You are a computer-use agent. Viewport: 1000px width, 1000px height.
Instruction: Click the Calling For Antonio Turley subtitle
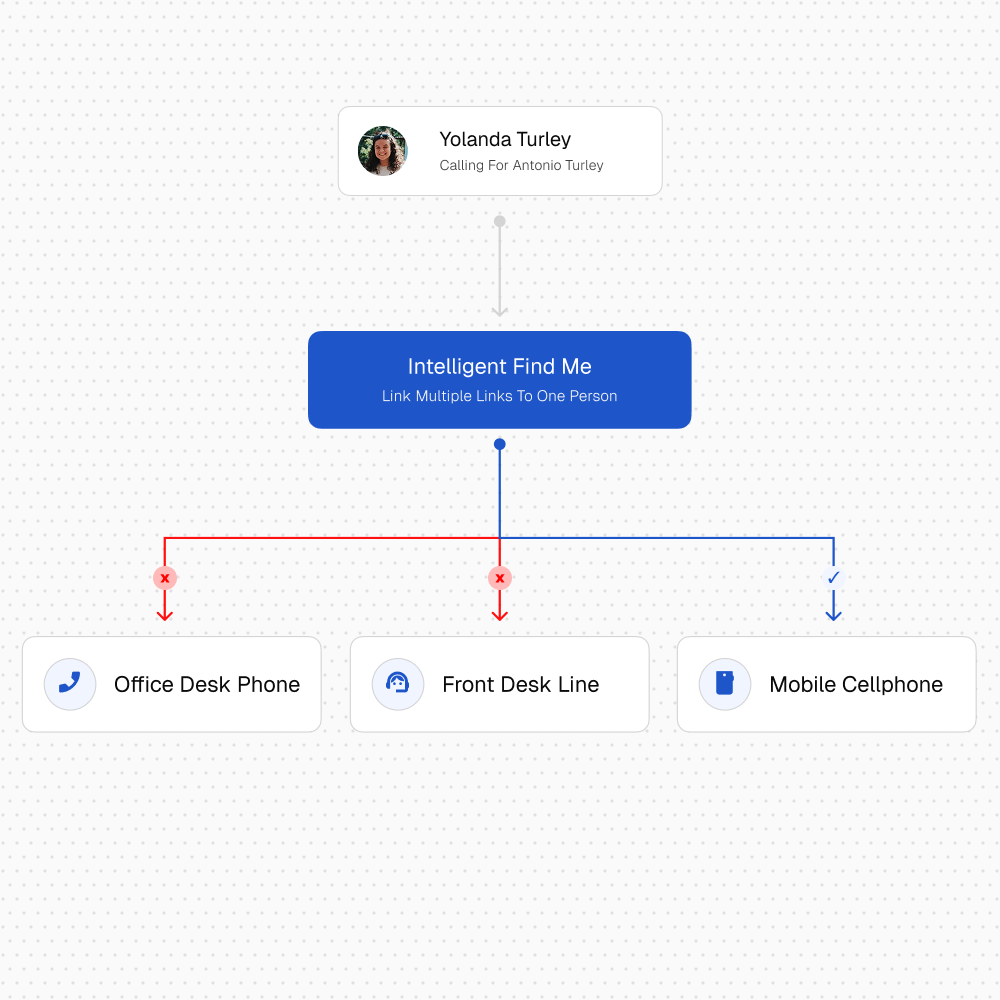coord(521,165)
